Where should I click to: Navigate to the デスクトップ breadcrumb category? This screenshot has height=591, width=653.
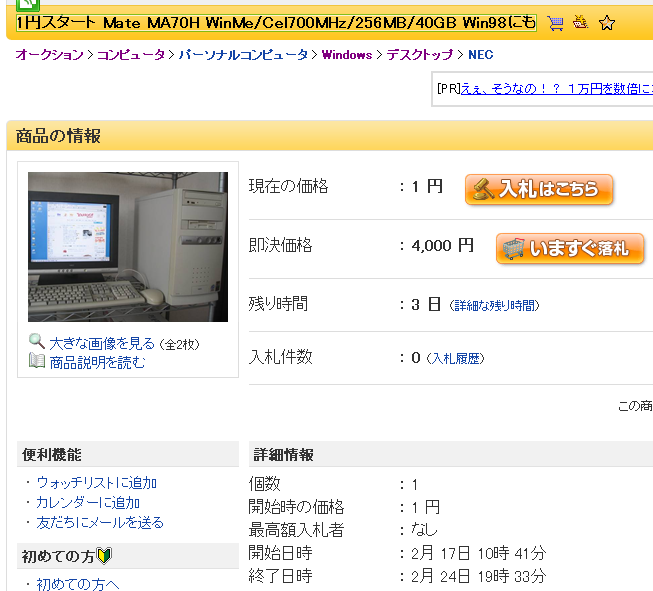click(x=419, y=55)
